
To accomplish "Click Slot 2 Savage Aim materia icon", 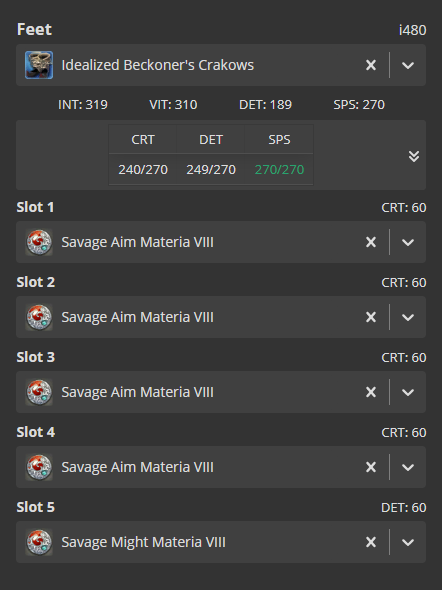I will pos(39,317).
